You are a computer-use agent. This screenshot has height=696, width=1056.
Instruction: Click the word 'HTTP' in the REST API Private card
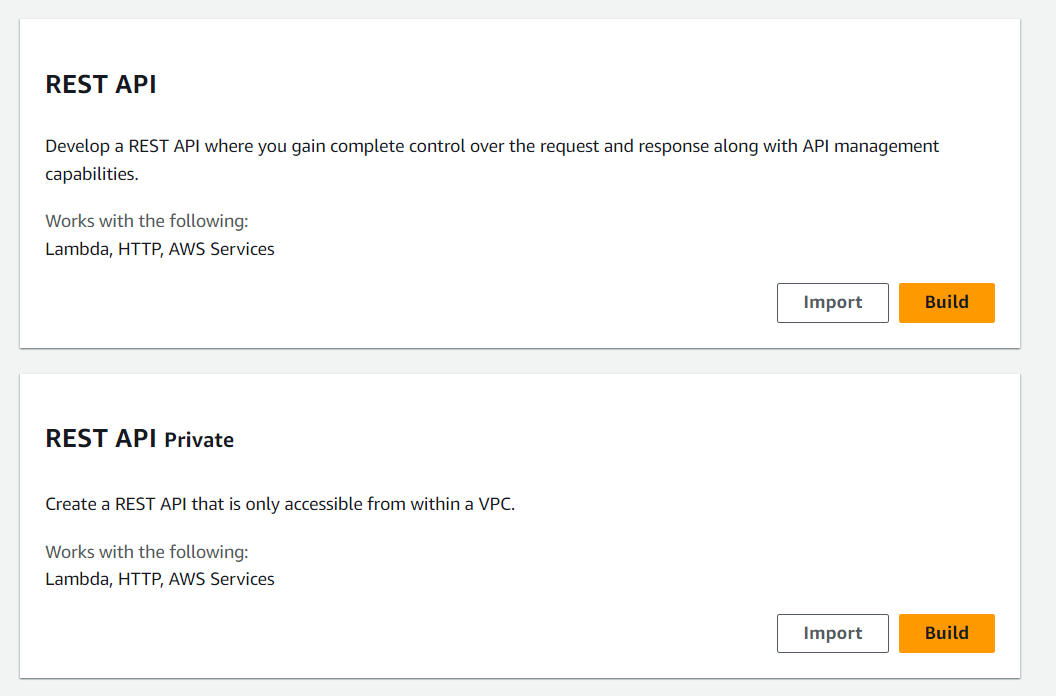point(139,579)
